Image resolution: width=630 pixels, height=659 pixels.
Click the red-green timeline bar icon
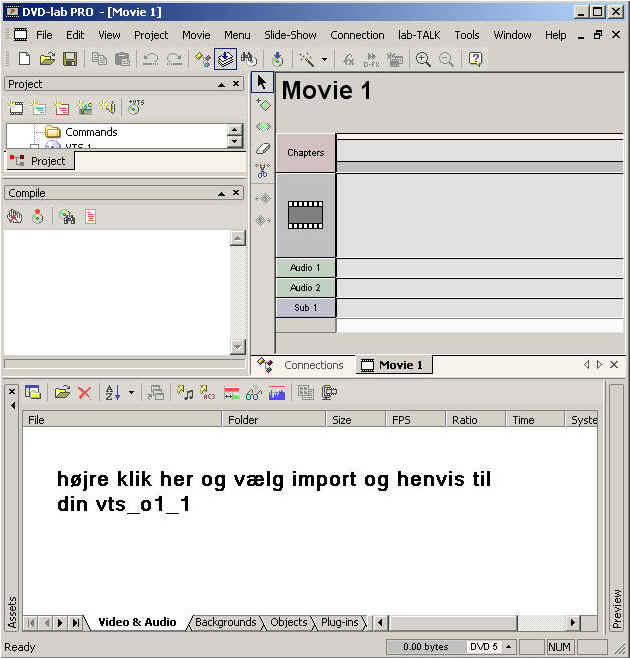click(x=232, y=393)
